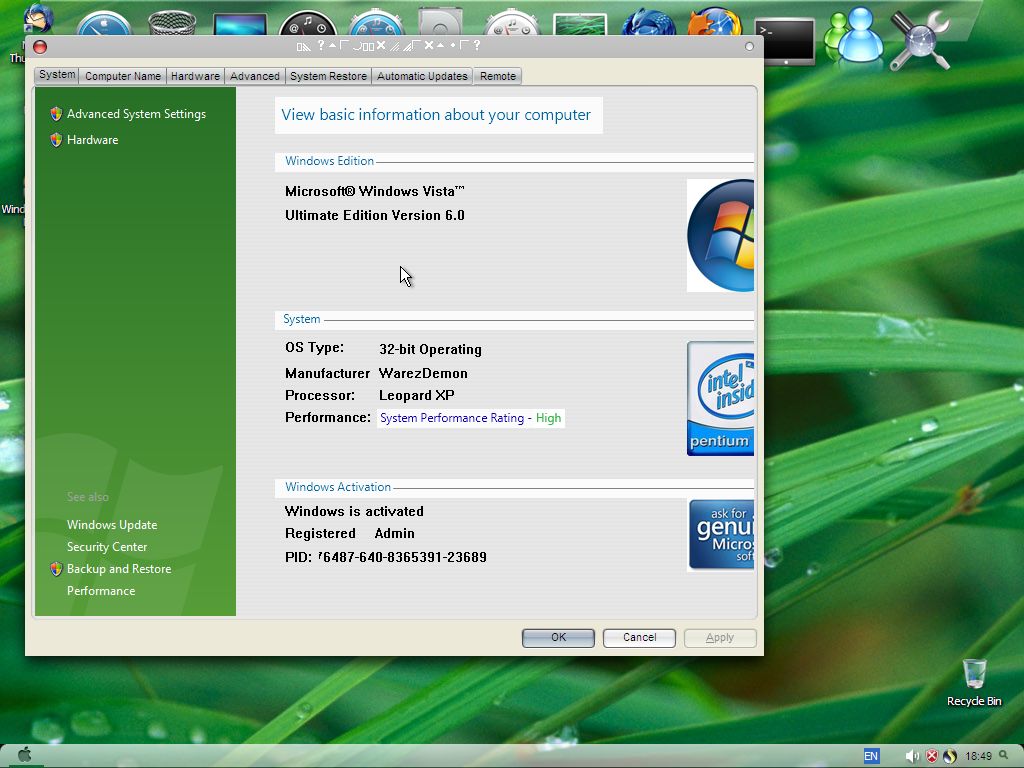Dismiss the dialog with Cancel
Viewport: 1024px width, 768px height.
click(x=639, y=637)
